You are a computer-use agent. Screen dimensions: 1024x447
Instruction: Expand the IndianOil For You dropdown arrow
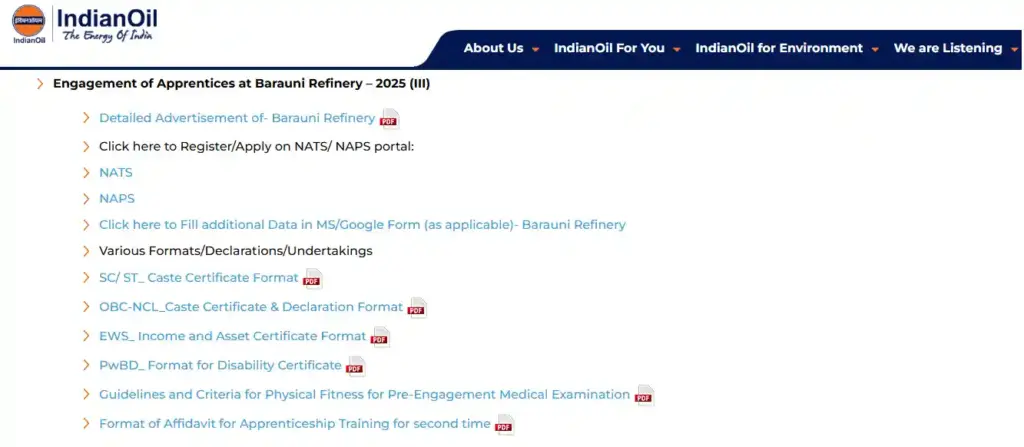point(677,49)
